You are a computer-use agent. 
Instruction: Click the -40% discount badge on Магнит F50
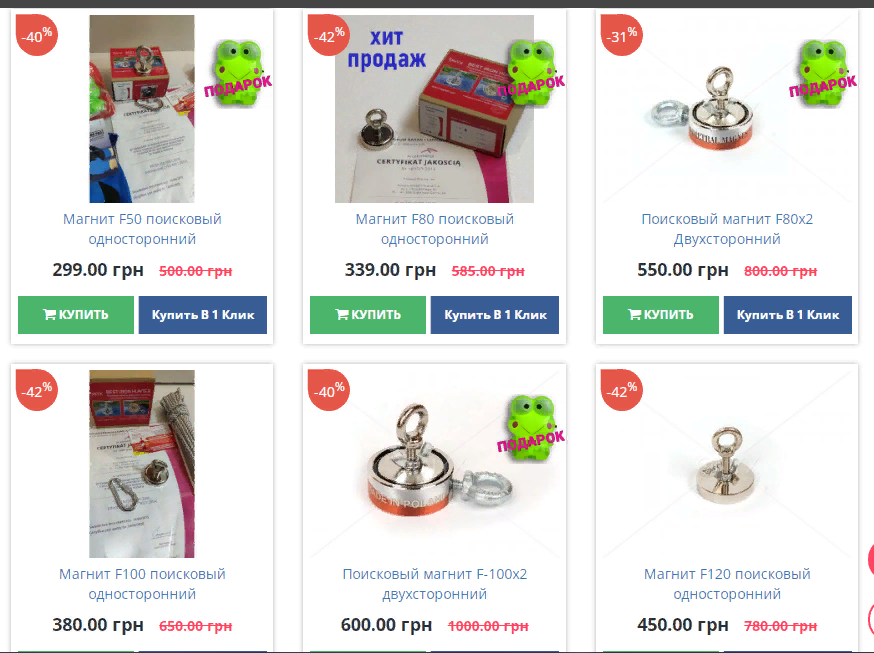[x=37, y=35]
